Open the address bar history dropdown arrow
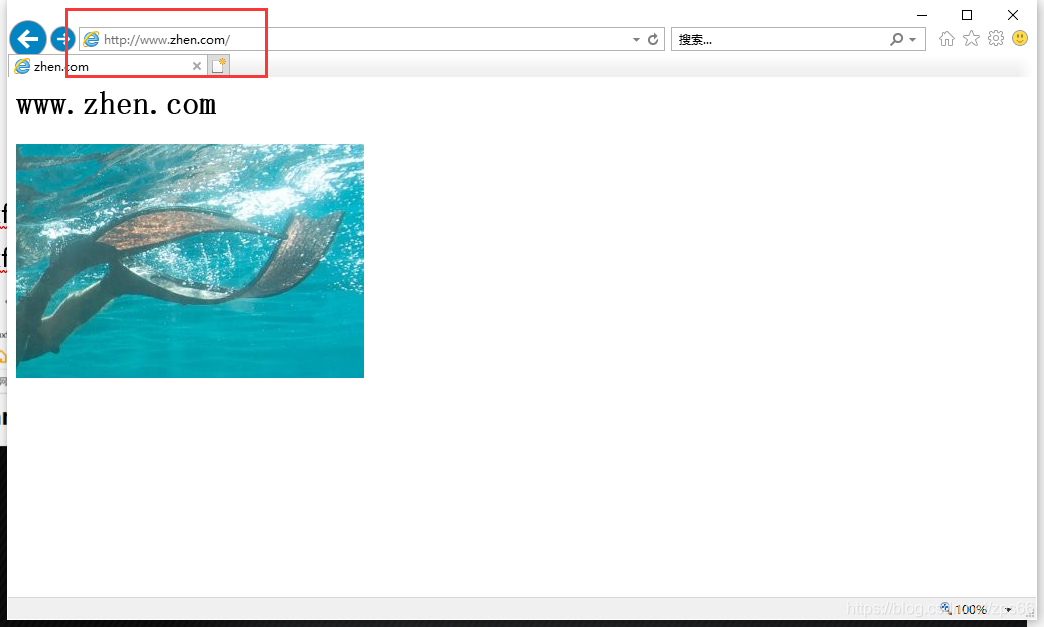The height and width of the screenshot is (627, 1044). point(636,40)
